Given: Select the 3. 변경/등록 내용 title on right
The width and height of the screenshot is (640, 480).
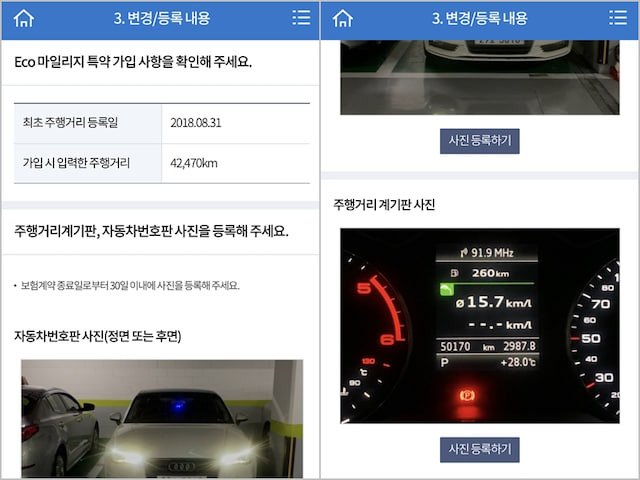Looking at the screenshot, I should point(480,18).
